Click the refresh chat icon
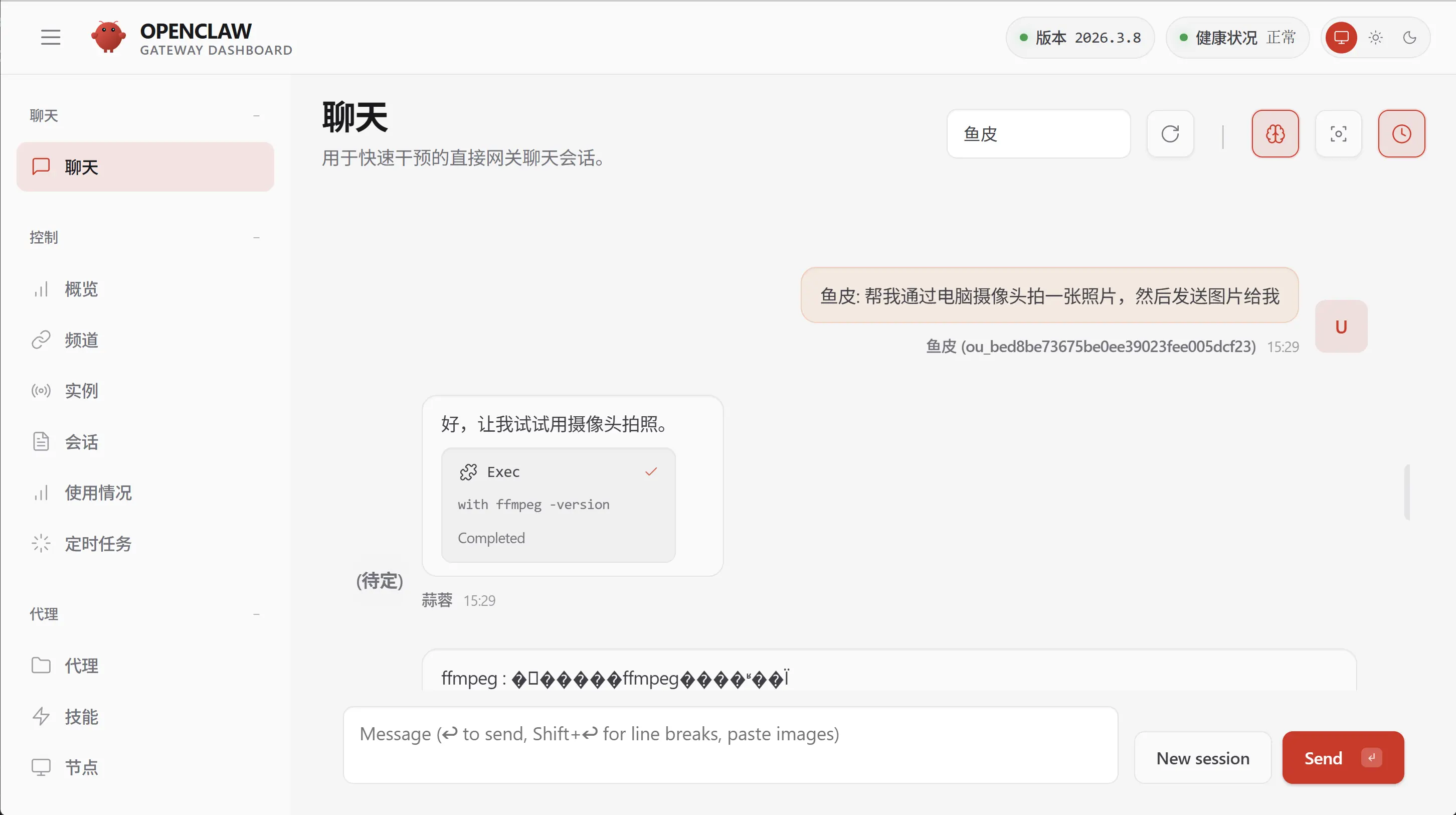The width and height of the screenshot is (1456, 815). coord(1170,134)
